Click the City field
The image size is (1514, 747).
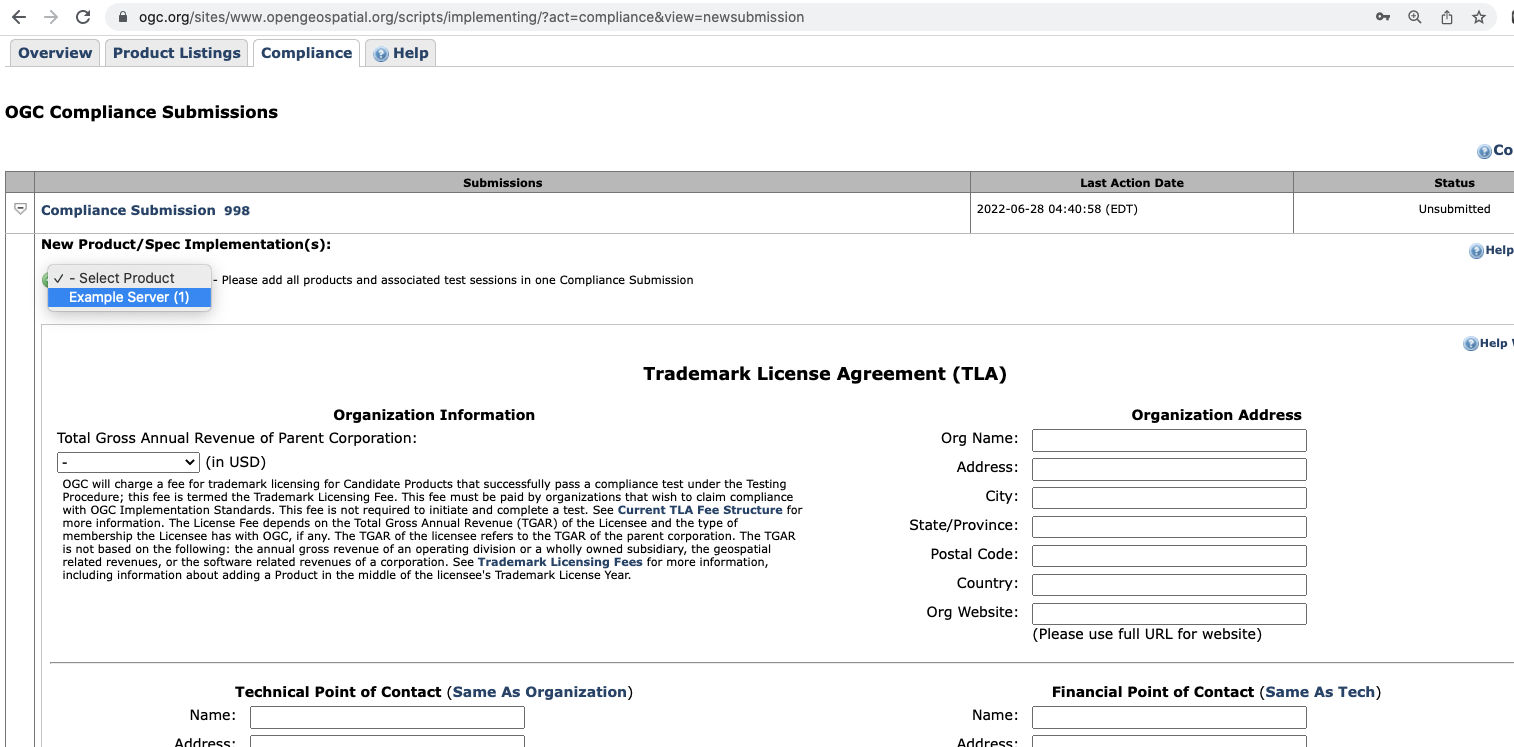1169,498
